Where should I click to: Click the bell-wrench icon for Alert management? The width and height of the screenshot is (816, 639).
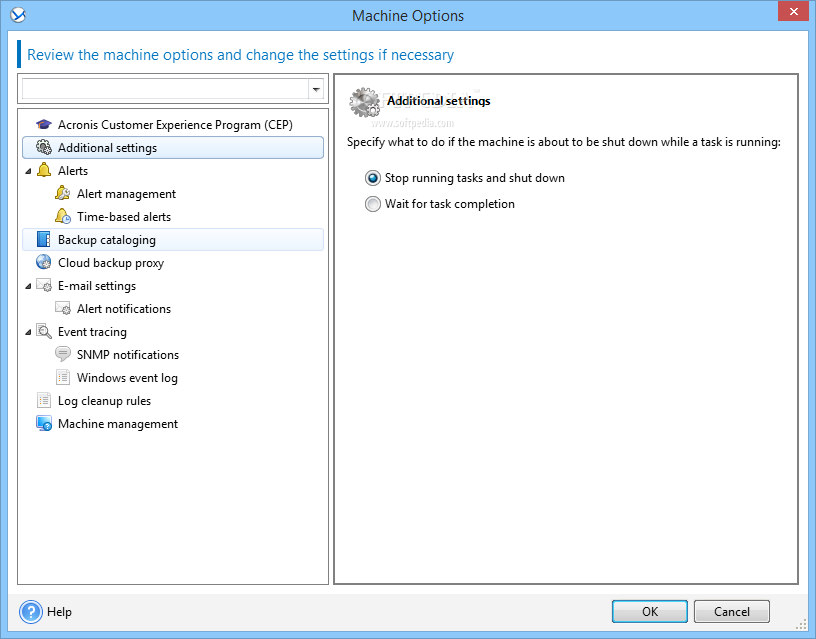pos(62,193)
